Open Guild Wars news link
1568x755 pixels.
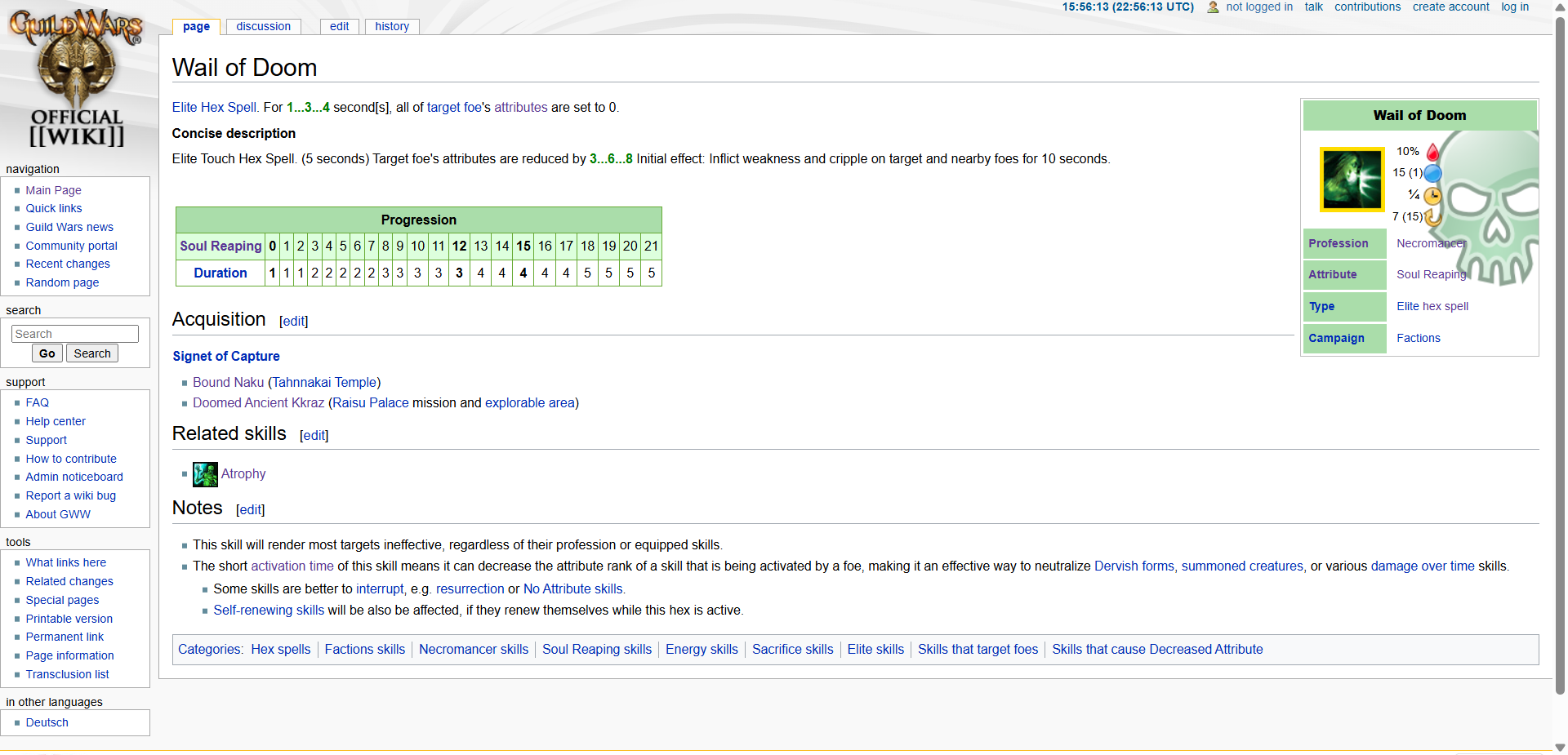click(69, 227)
